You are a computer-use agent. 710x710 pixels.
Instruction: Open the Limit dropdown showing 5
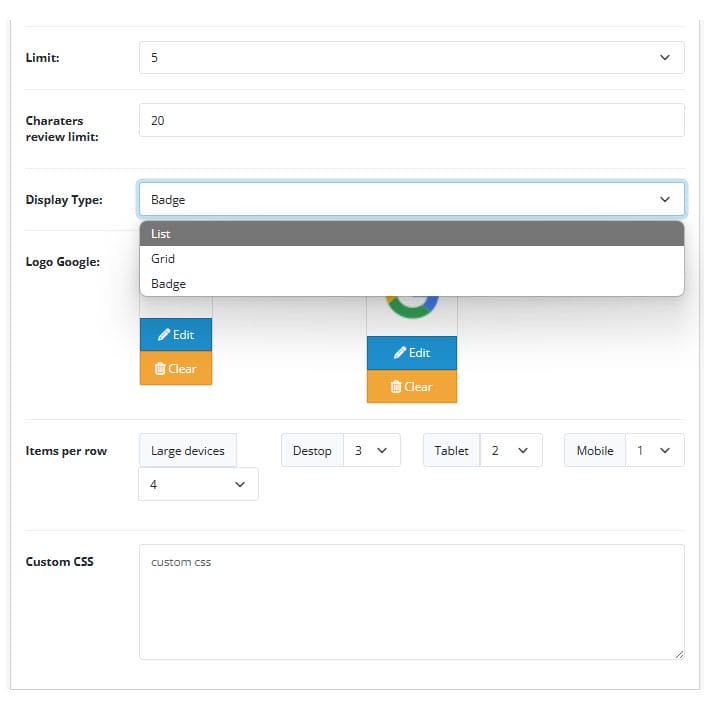click(412, 58)
